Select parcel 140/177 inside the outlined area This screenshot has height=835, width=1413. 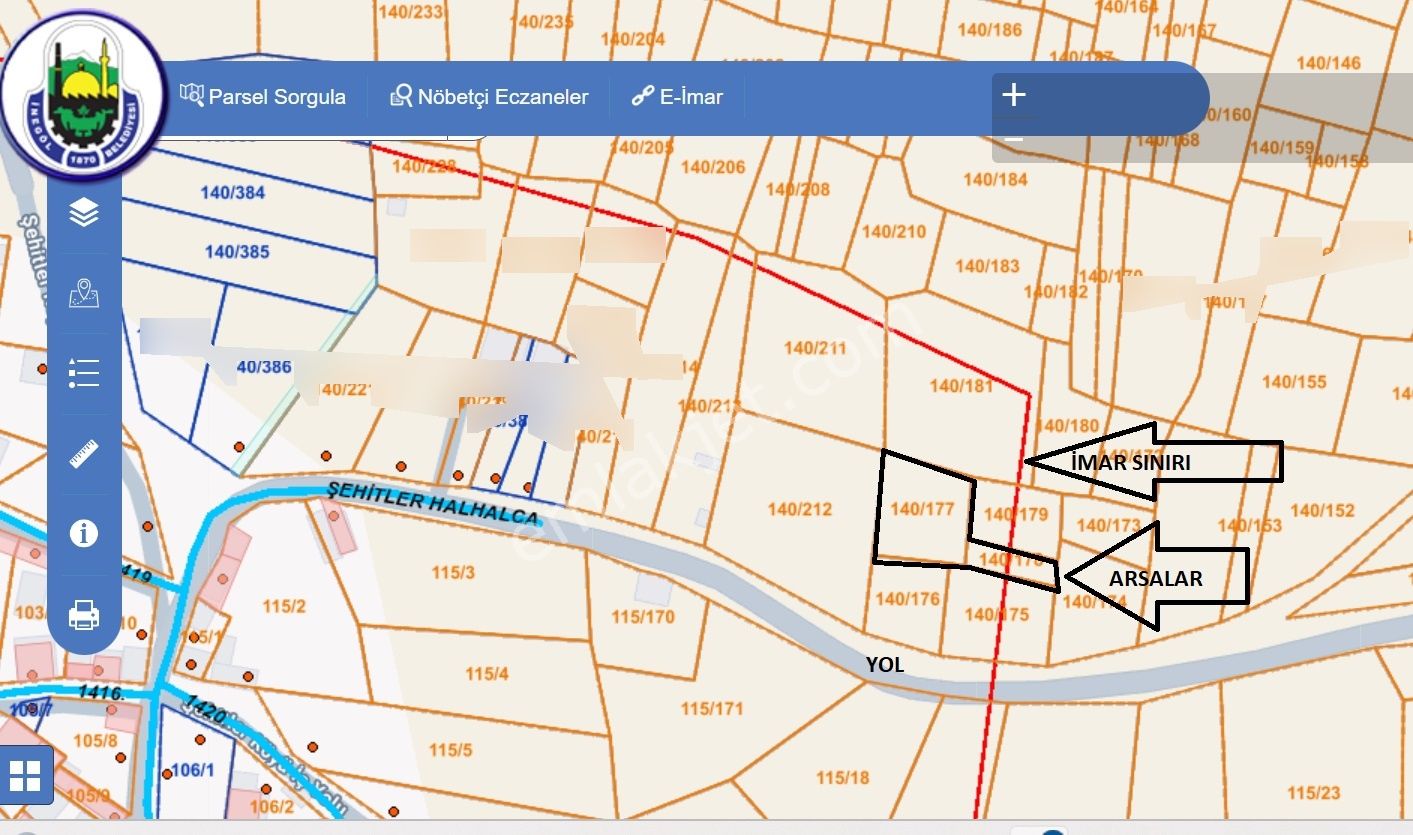pyautogui.click(x=922, y=509)
